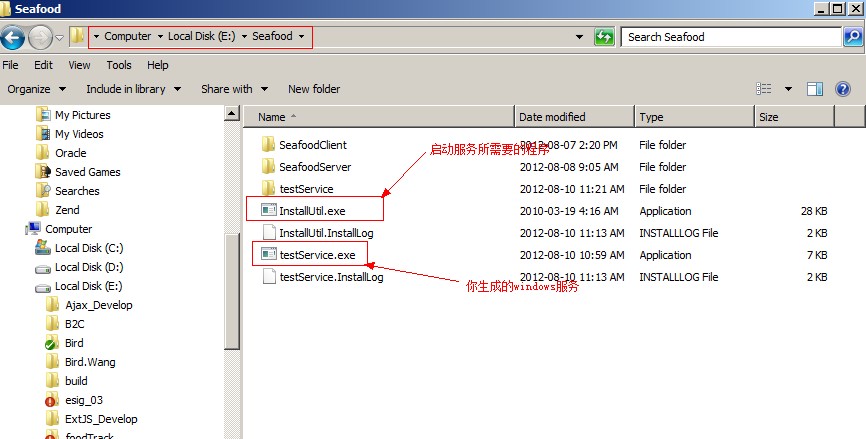Select the testService.exe application icon
This screenshot has height=439, width=866.
[268, 255]
